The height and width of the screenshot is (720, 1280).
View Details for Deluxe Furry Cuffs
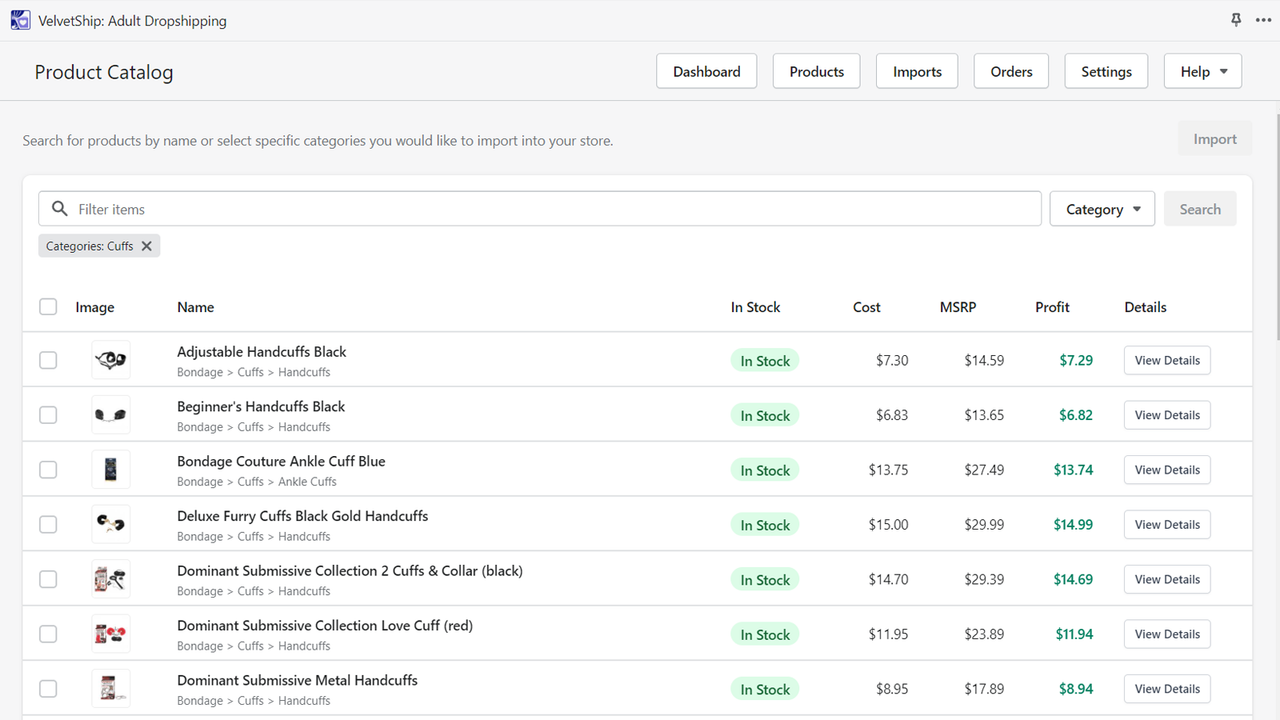coord(1167,524)
